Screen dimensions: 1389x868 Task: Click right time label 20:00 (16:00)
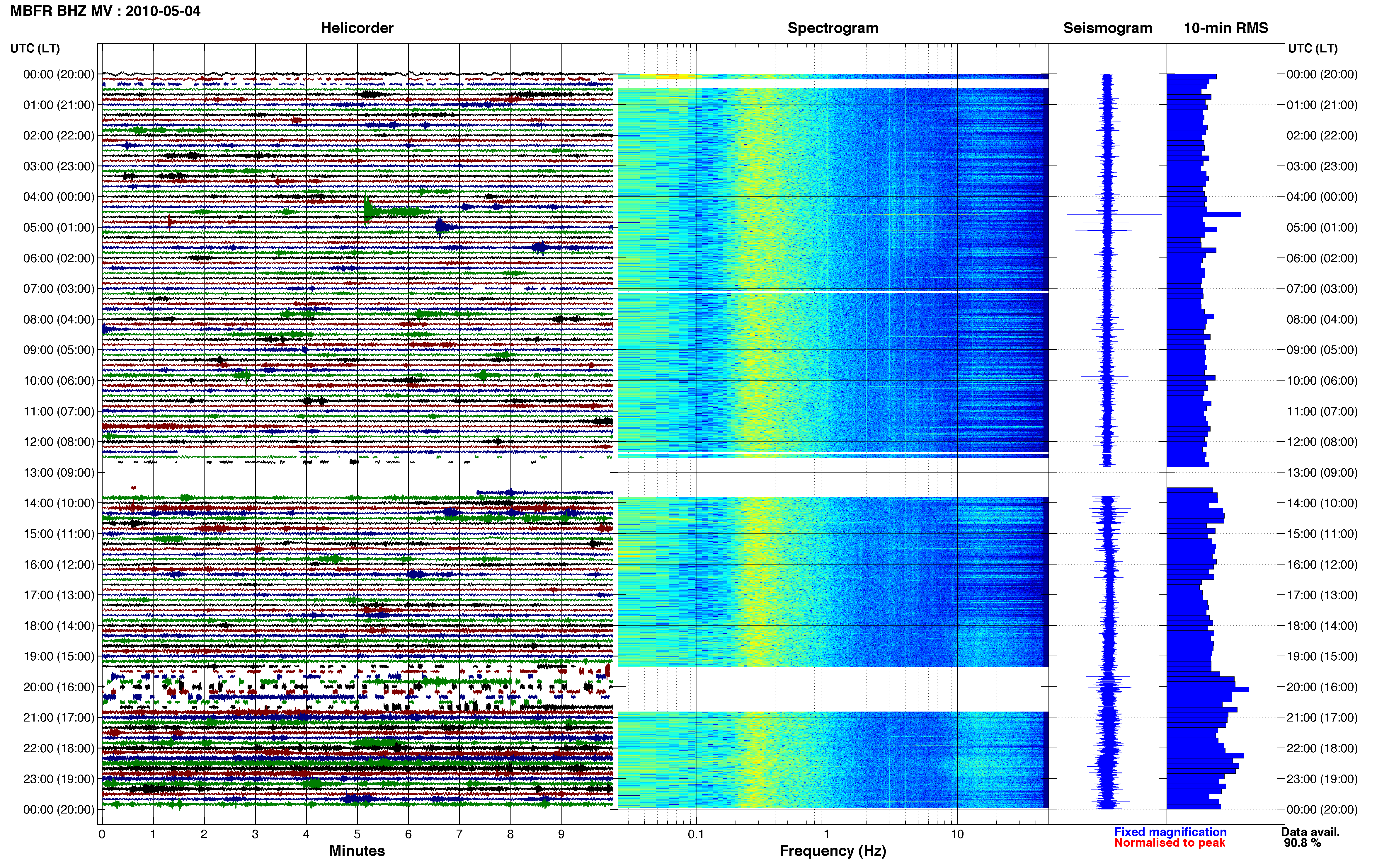point(1322,687)
